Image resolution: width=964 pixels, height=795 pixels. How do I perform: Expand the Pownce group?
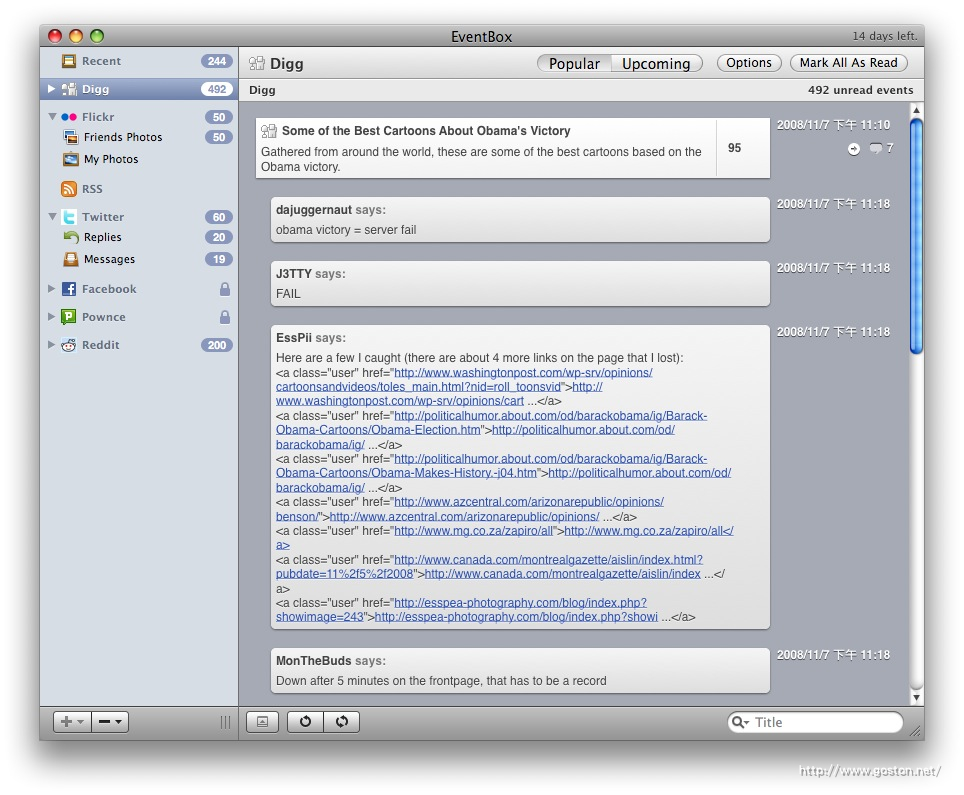pyautogui.click(x=52, y=317)
